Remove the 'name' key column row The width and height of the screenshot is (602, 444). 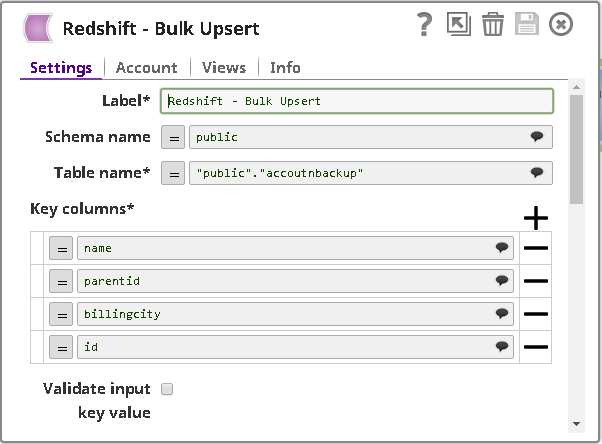536,248
